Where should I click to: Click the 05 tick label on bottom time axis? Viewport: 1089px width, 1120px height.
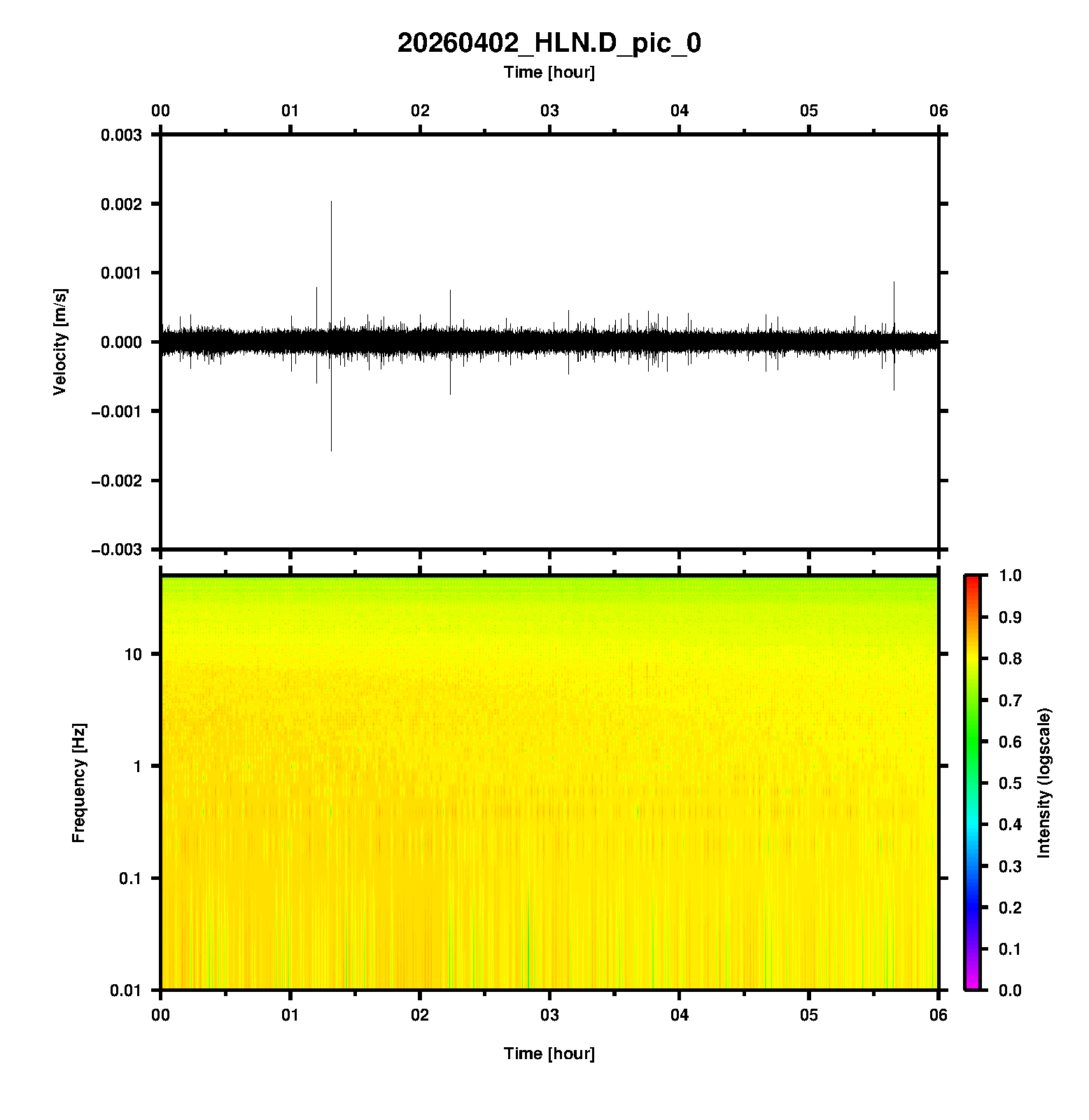(x=809, y=1015)
